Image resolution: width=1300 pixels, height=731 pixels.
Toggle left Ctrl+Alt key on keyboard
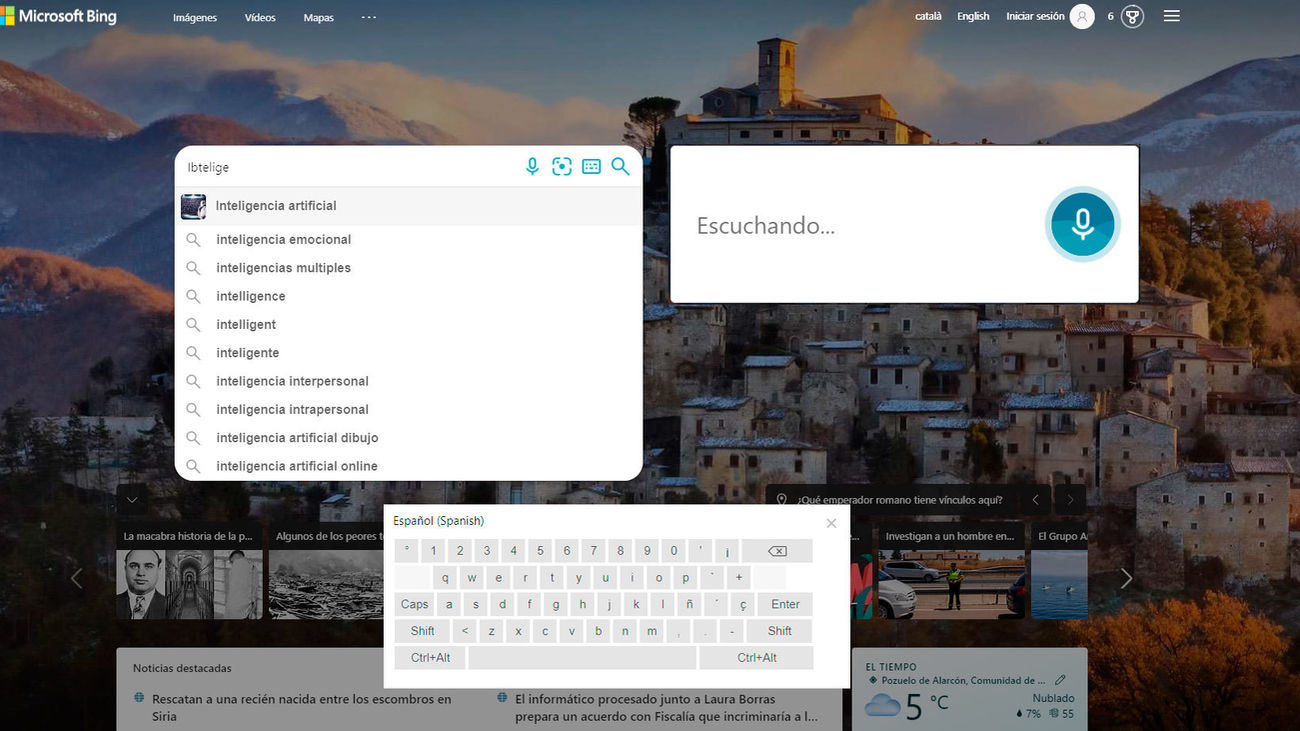coord(430,657)
